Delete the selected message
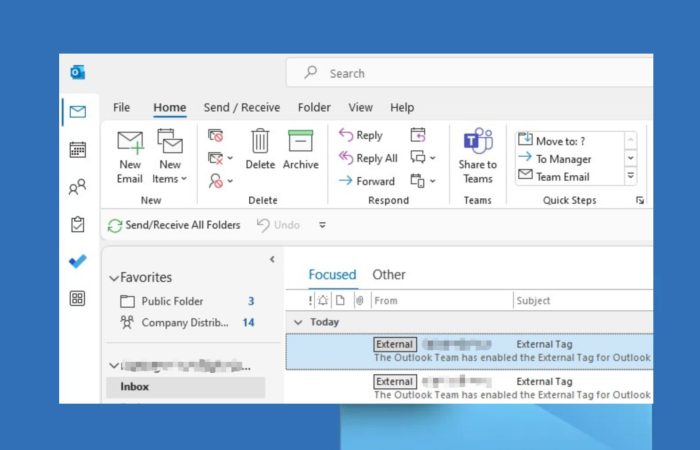The image size is (700, 450). tap(260, 149)
